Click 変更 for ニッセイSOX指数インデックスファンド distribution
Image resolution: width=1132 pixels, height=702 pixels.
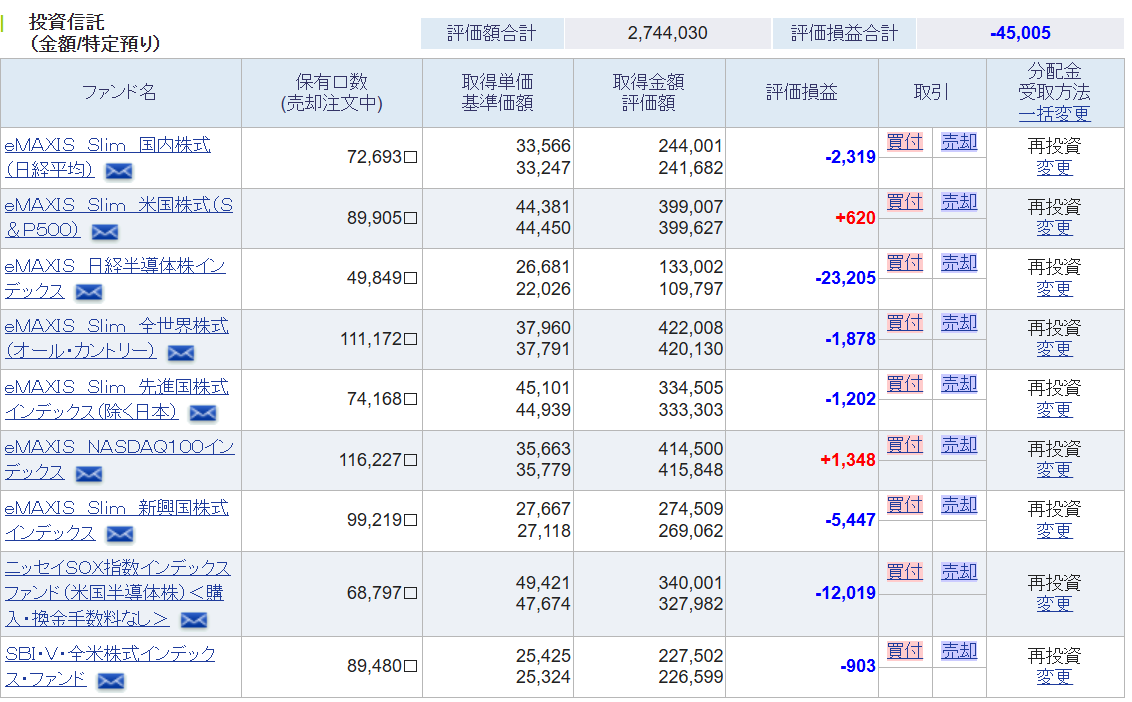click(x=1054, y=604)
